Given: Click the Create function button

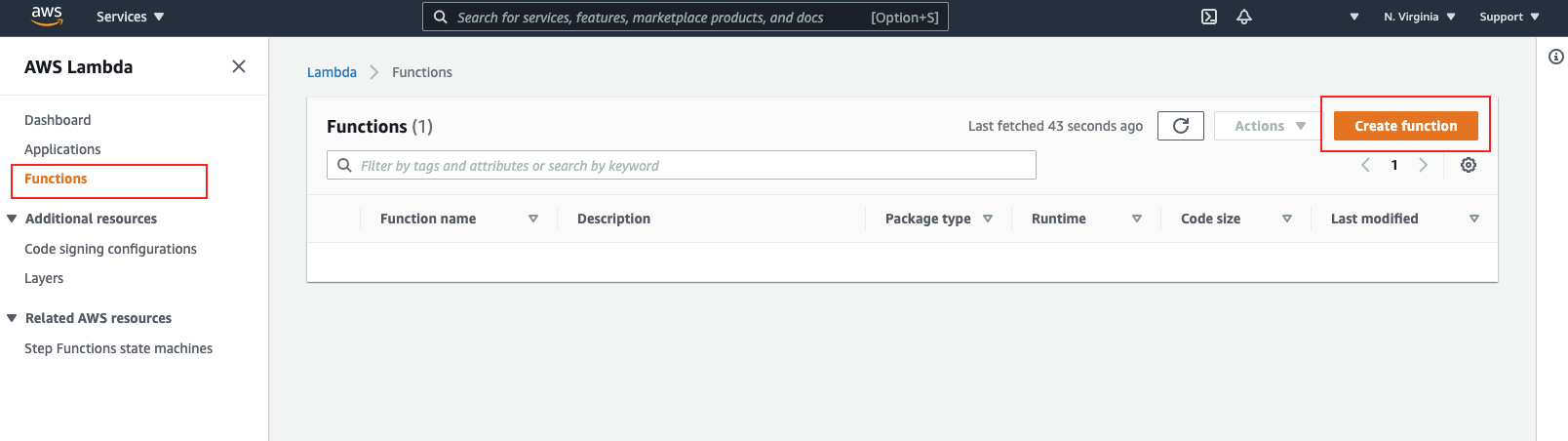Looking at the screenshot, I should 1406,126.
